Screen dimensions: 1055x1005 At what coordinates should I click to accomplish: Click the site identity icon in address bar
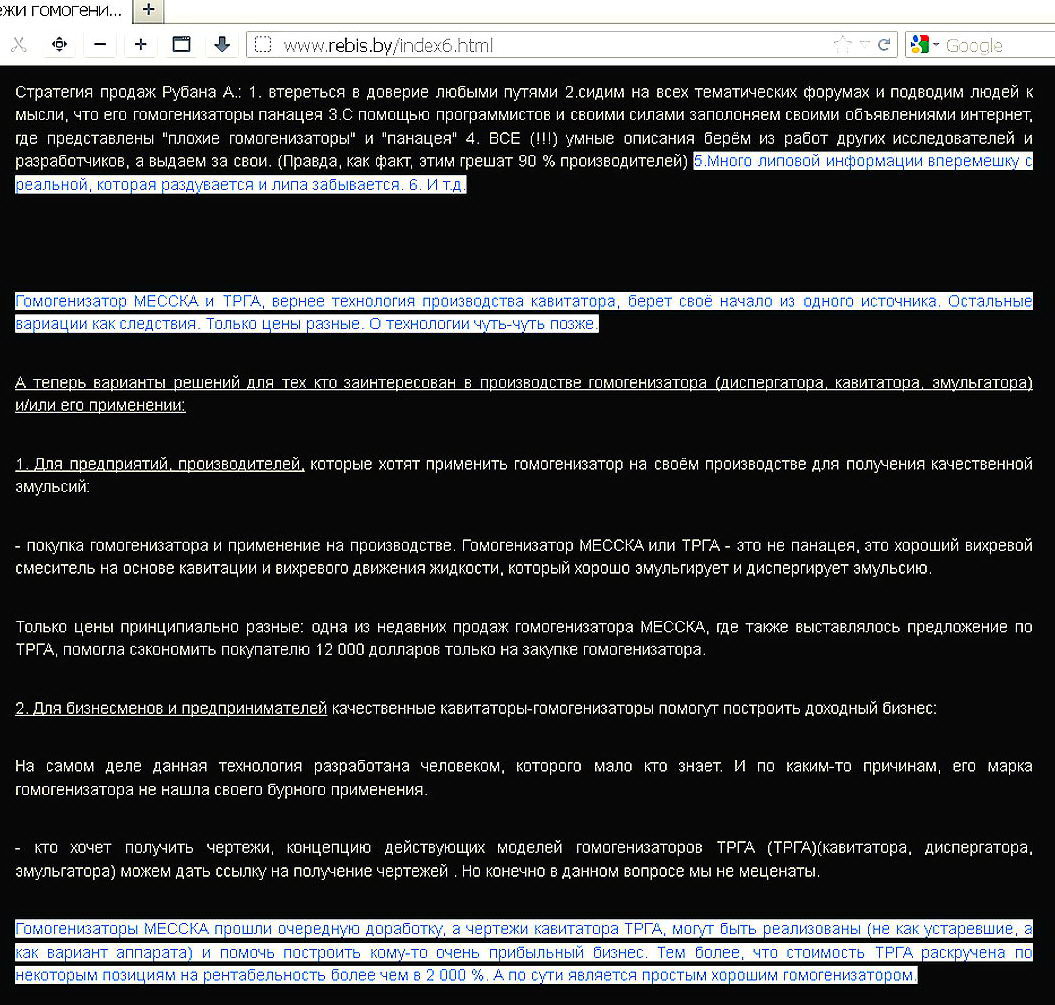coord(263,45)
